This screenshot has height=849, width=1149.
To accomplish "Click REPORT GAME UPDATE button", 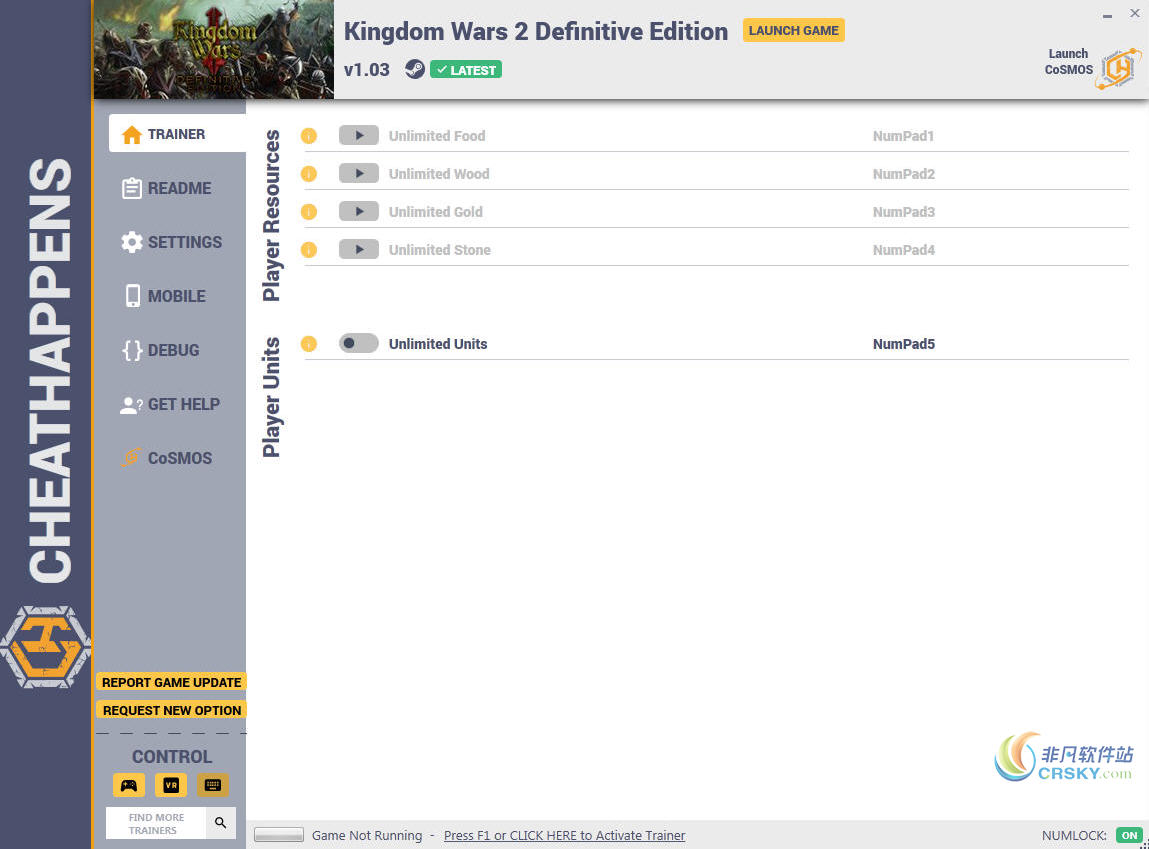I will tap(171, 683).
